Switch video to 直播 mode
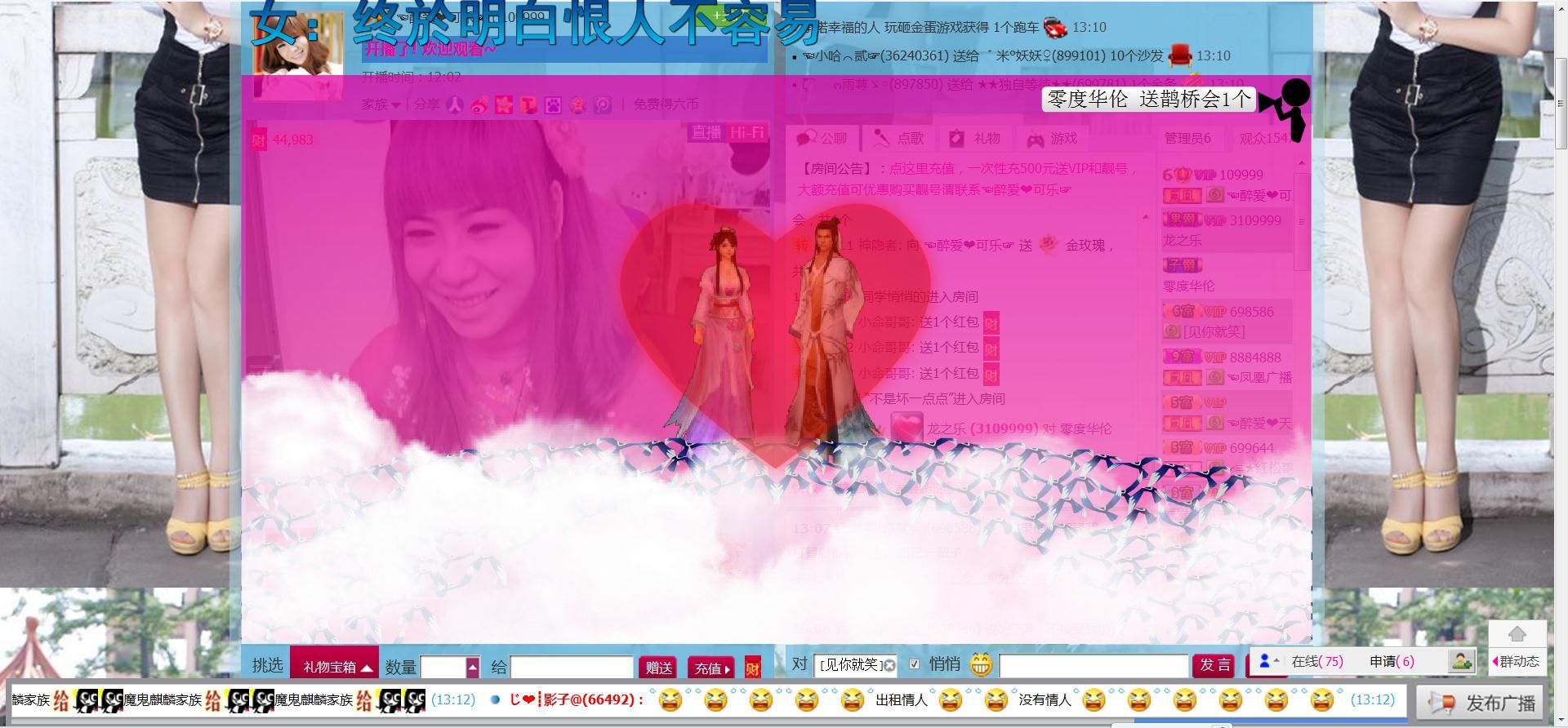1568x728 pixels. tap(706, 132)
